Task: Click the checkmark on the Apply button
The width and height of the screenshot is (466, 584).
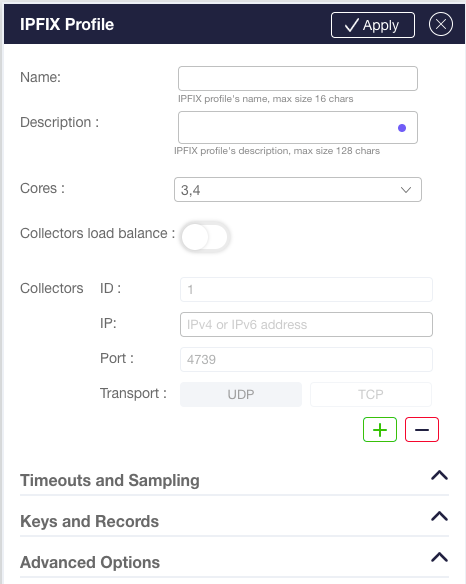Action: pyautogui.click(x=352, y=25)
